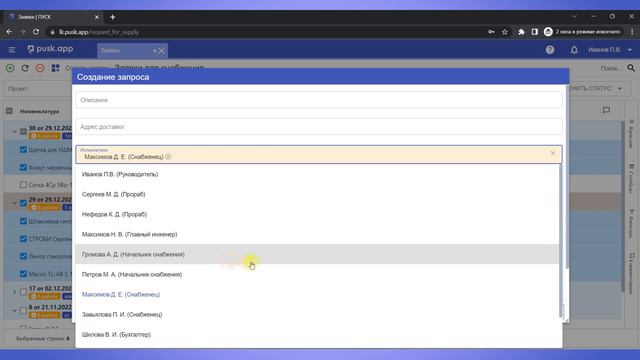Screen dimensions: 640x360
Task: Open the notifications bell
Action: 574,50
